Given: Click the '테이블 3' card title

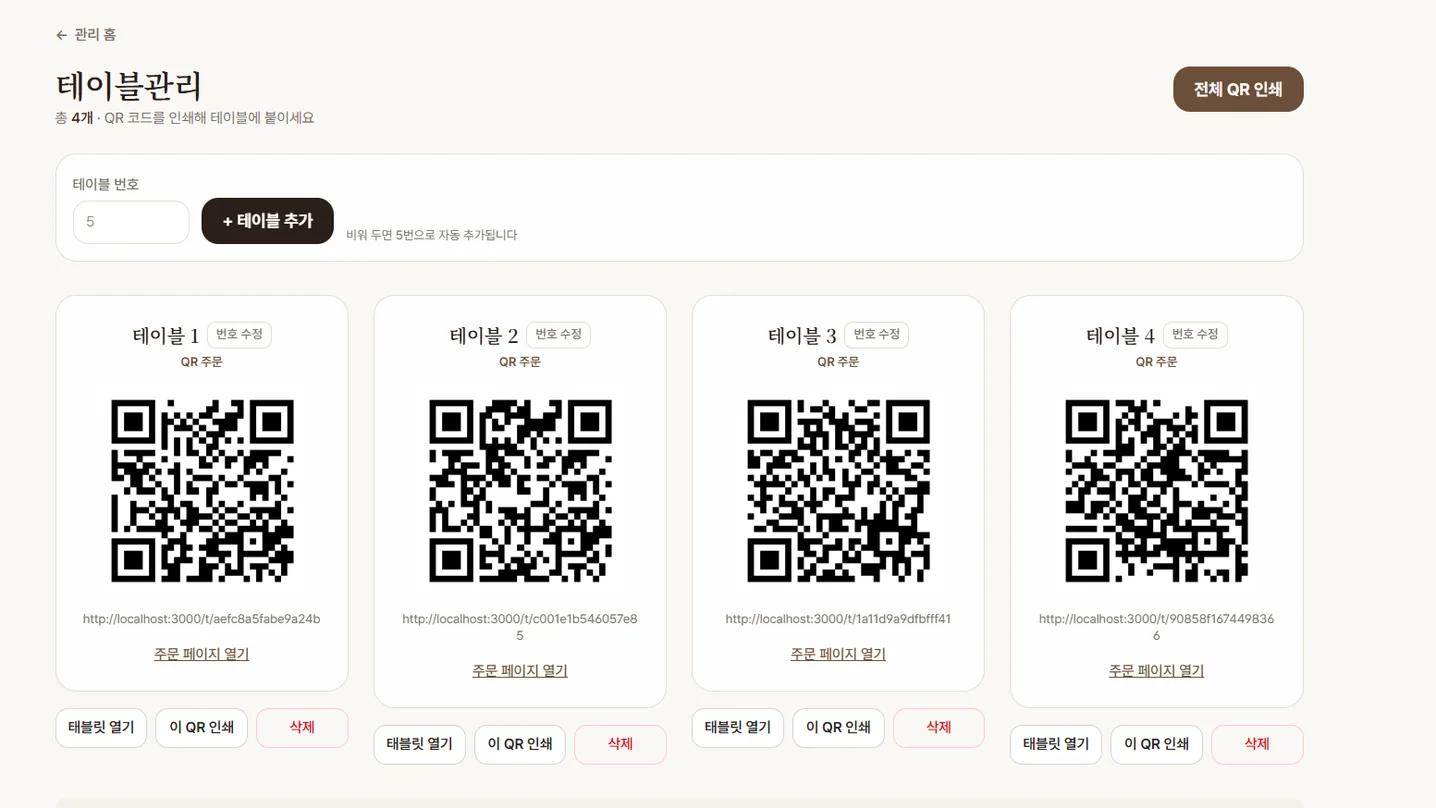Looking at the screenshot, I should [802, 336].
